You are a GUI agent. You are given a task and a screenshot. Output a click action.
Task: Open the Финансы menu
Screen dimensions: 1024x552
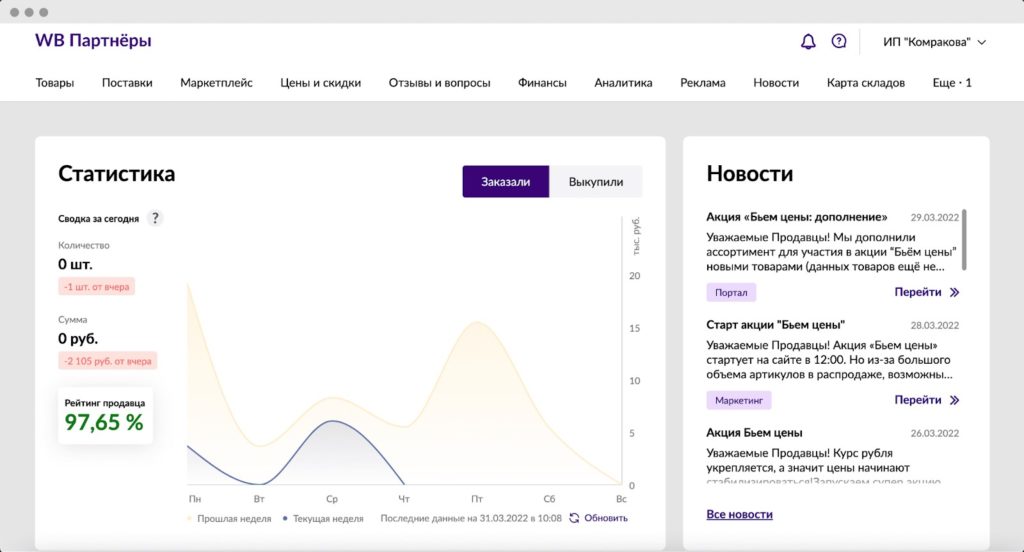coord(542,83)
